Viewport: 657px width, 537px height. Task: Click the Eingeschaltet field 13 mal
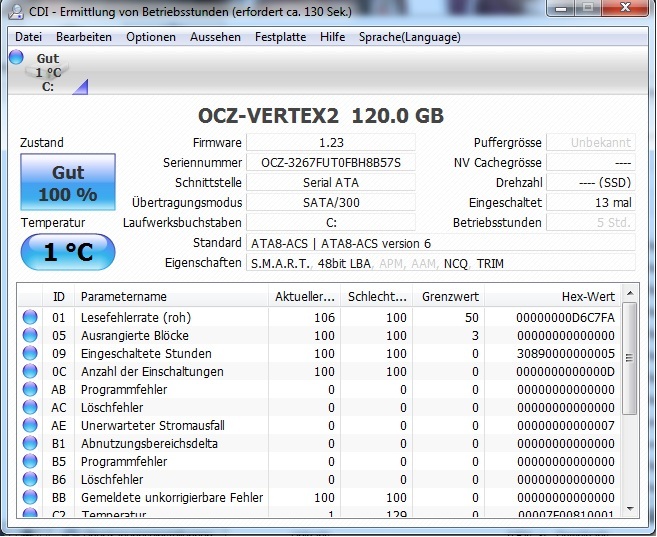click(591, 203)
